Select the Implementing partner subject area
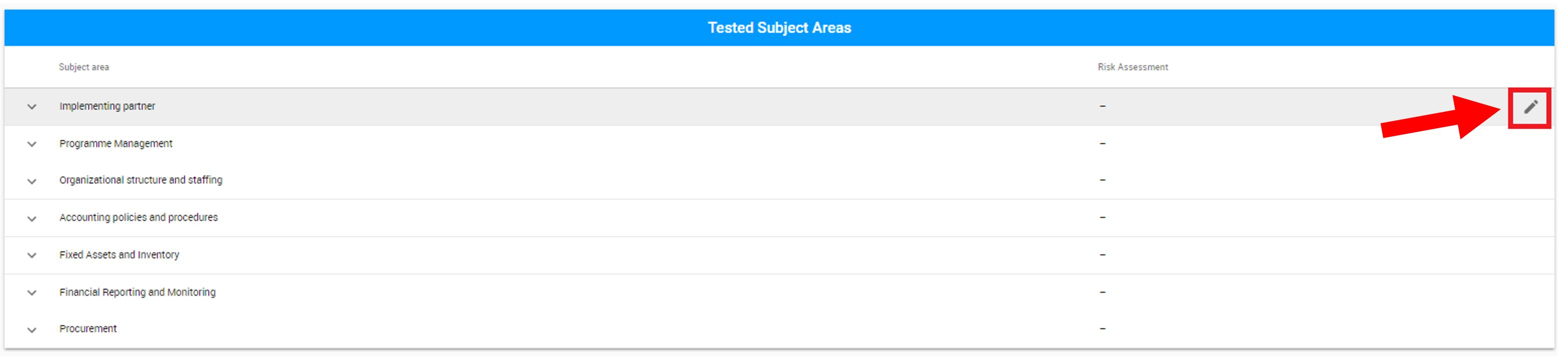The height and width of the screenshot is (364, 1568). point(107,106)
